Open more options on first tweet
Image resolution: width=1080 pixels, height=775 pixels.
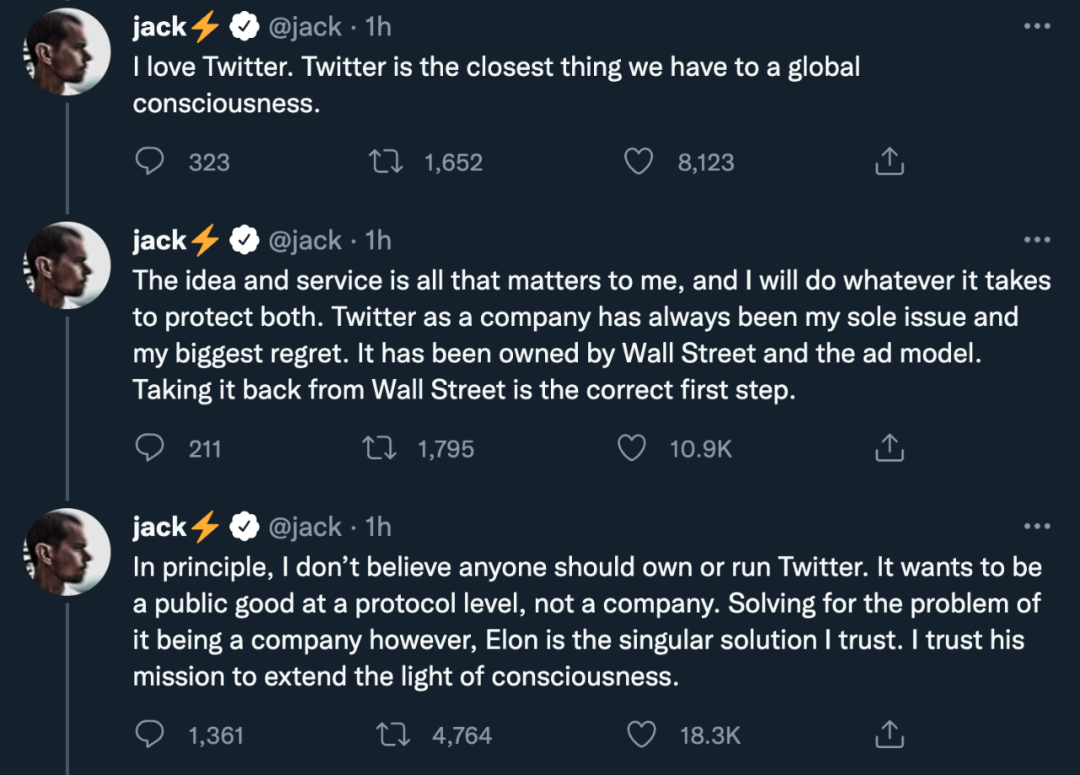[x=1038, y=27]
